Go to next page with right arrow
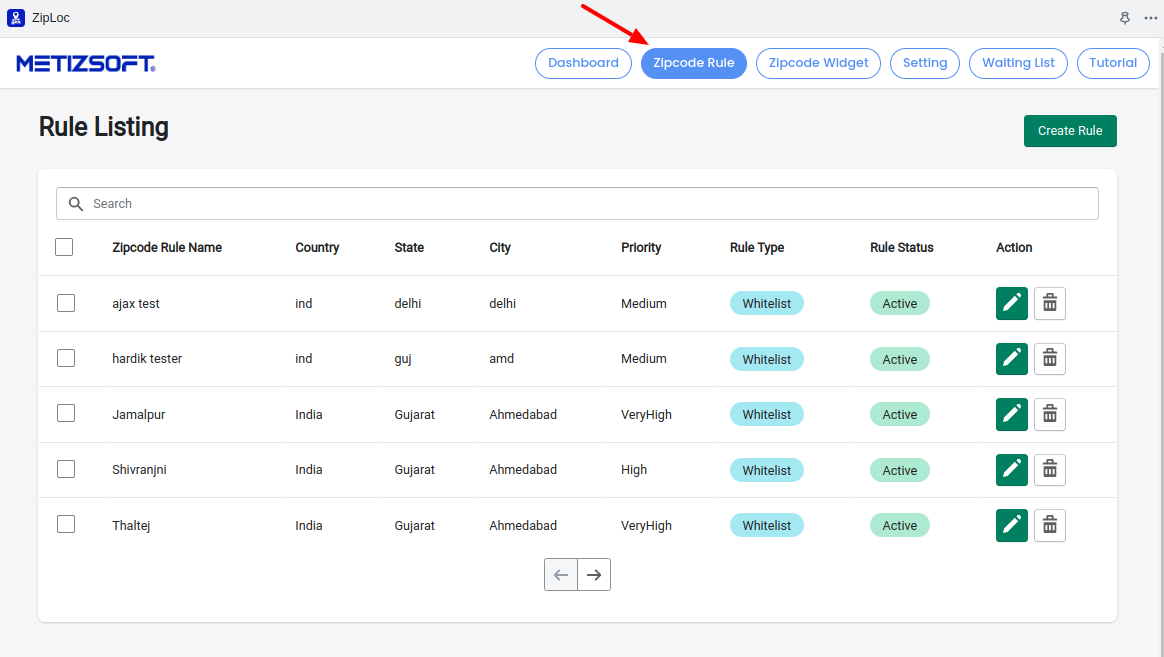Image resolution: width=1164 pixels, height=657 pixels. [x=594, y=575]
